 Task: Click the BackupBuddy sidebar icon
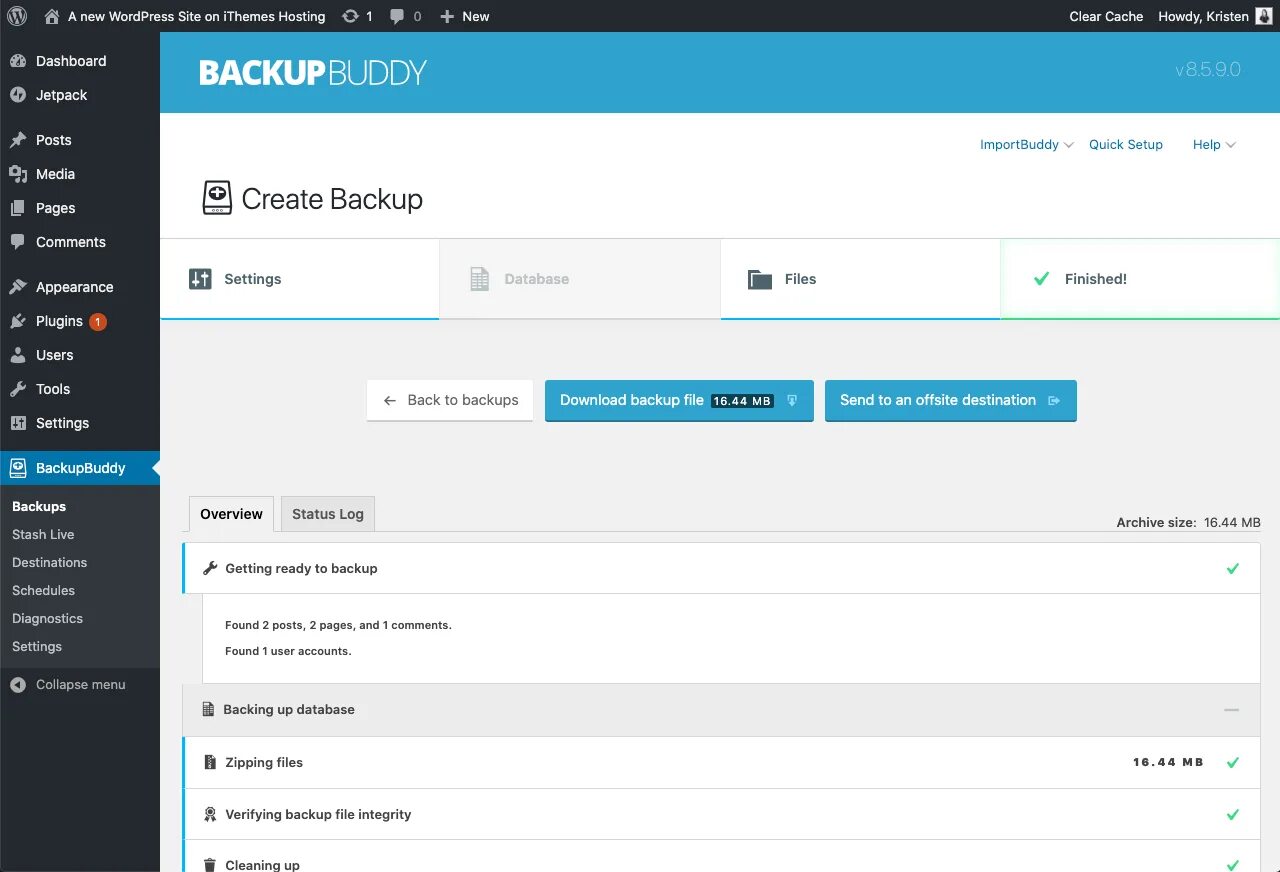coord(18,468)
